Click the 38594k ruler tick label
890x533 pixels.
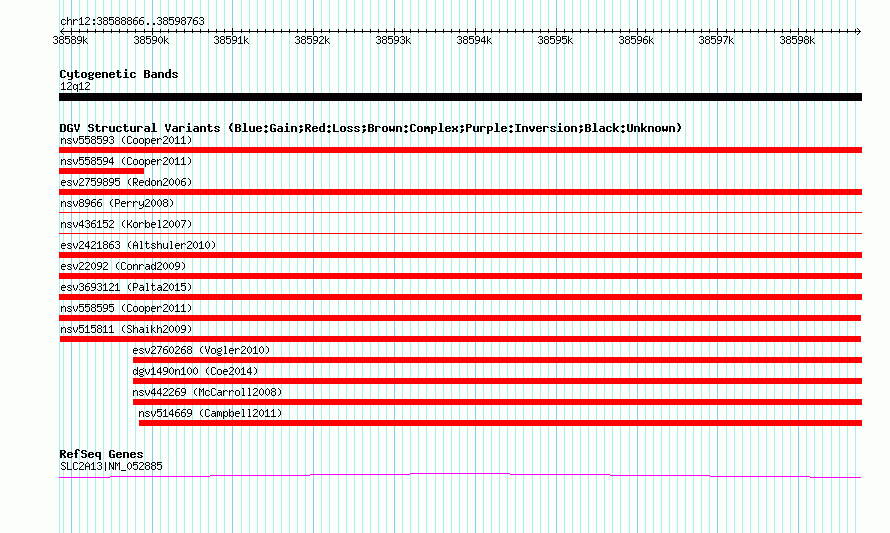pos(475,40)
